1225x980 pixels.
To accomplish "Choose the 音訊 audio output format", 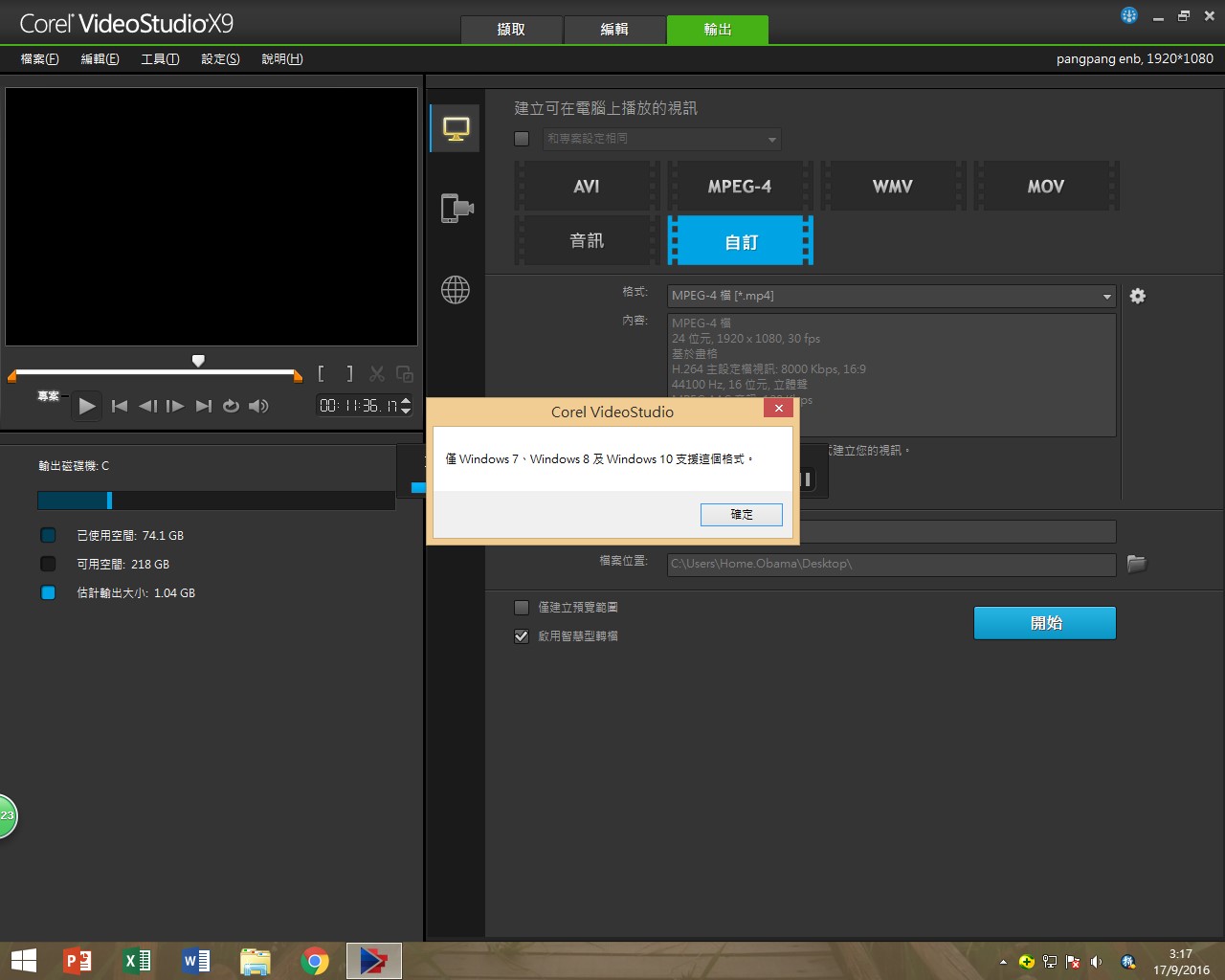I will click(x=587, y=240).
